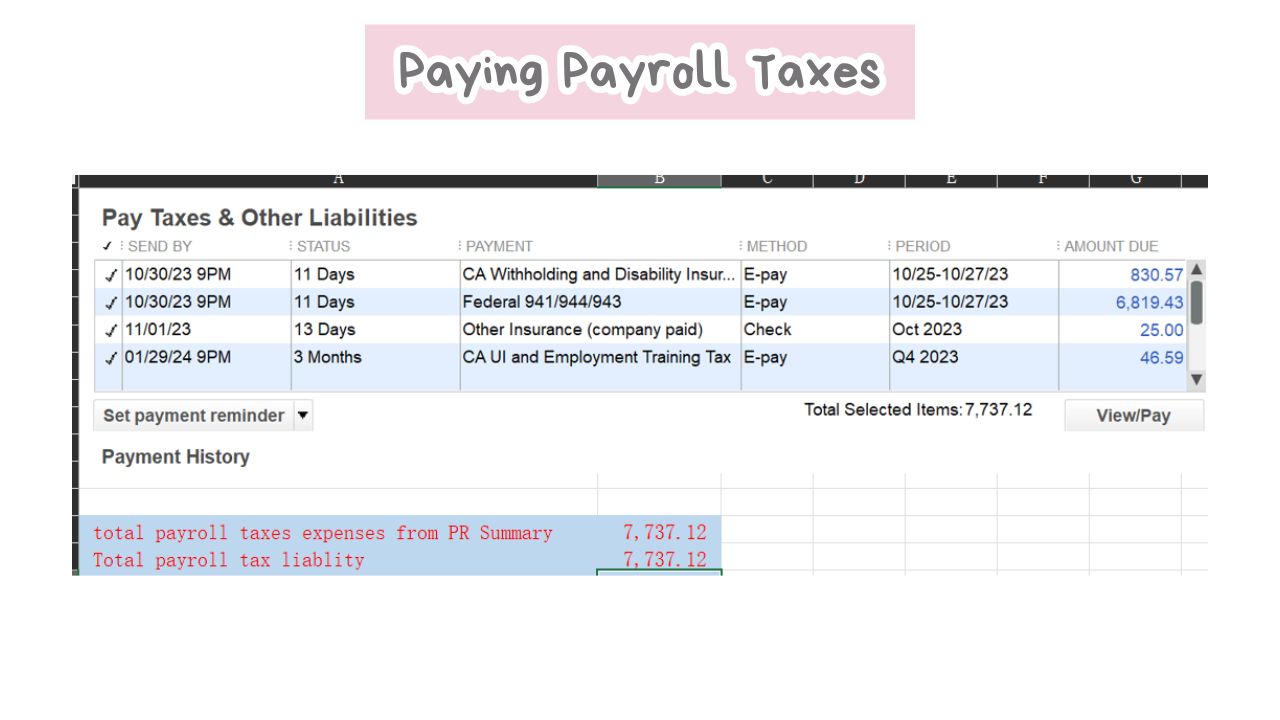Sort by the METHOD column header
Viewport: 1280px width, 720px height.
click(x=777, y=246)
